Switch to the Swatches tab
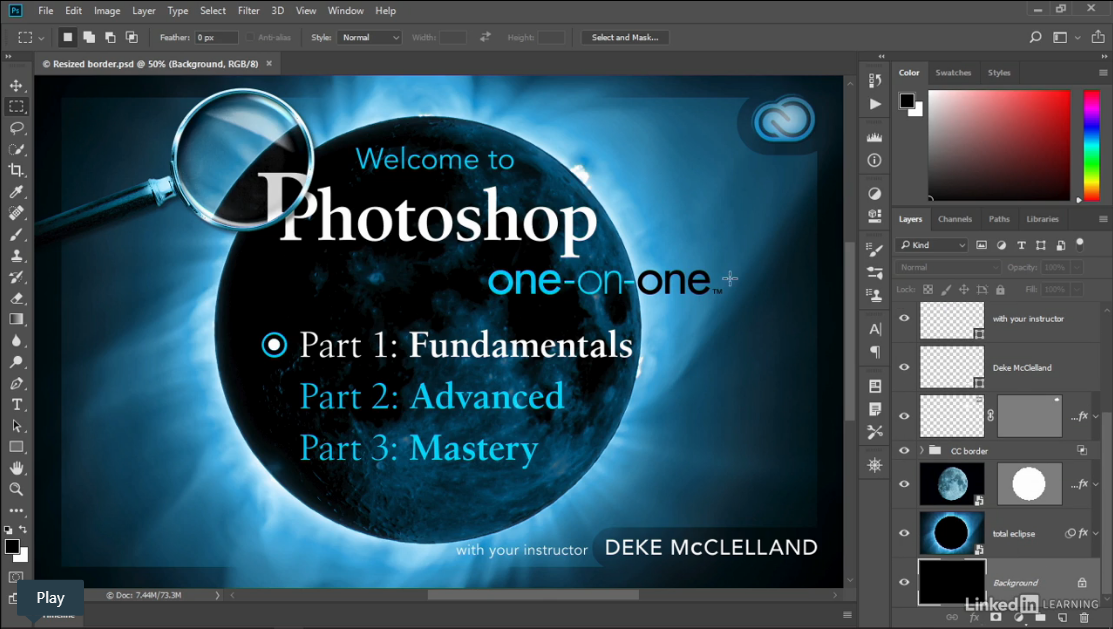Screen dimensions: 1113x629 [x=953, y=72]
